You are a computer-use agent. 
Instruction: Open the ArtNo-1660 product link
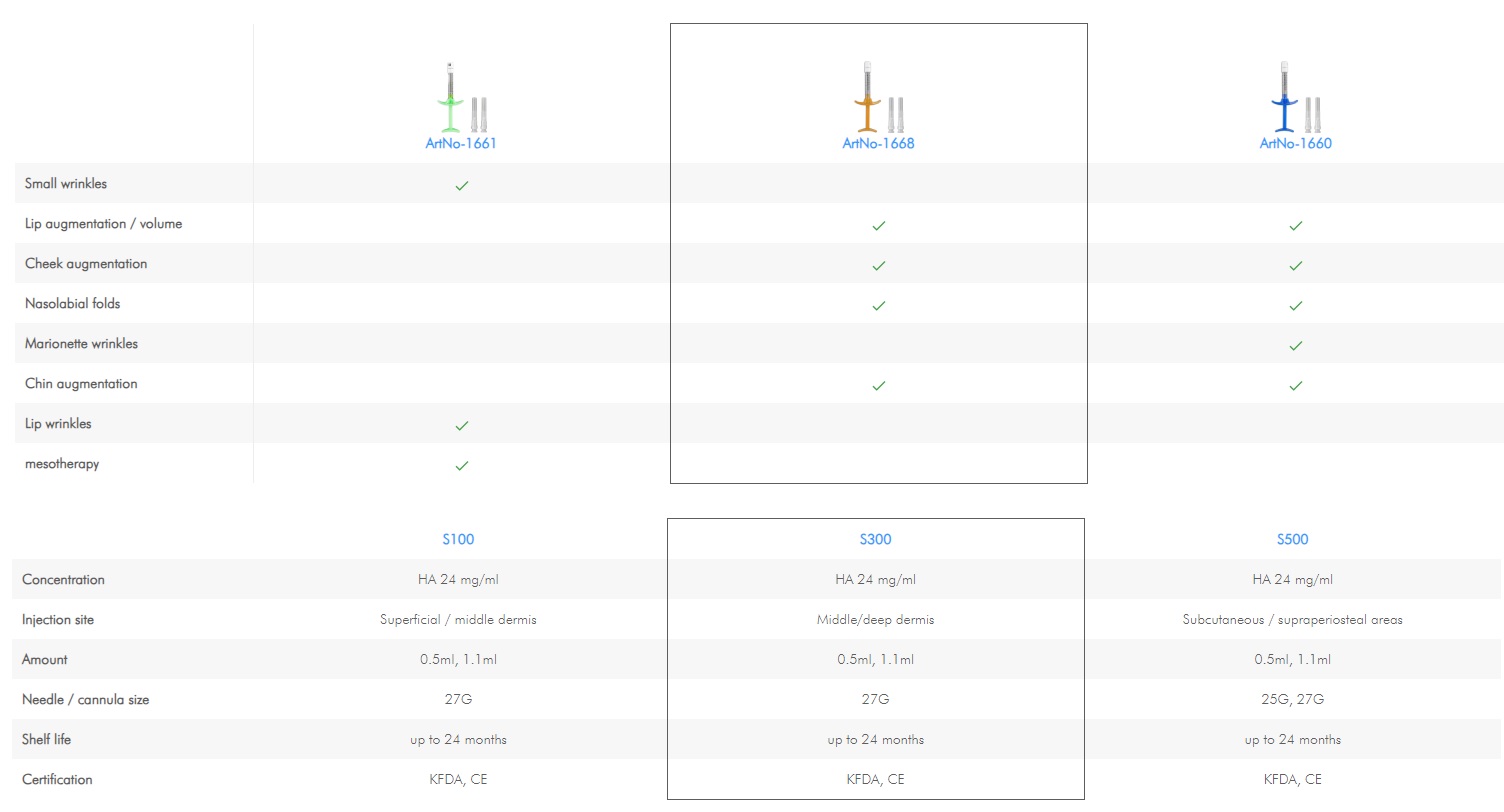[1295, 143]
